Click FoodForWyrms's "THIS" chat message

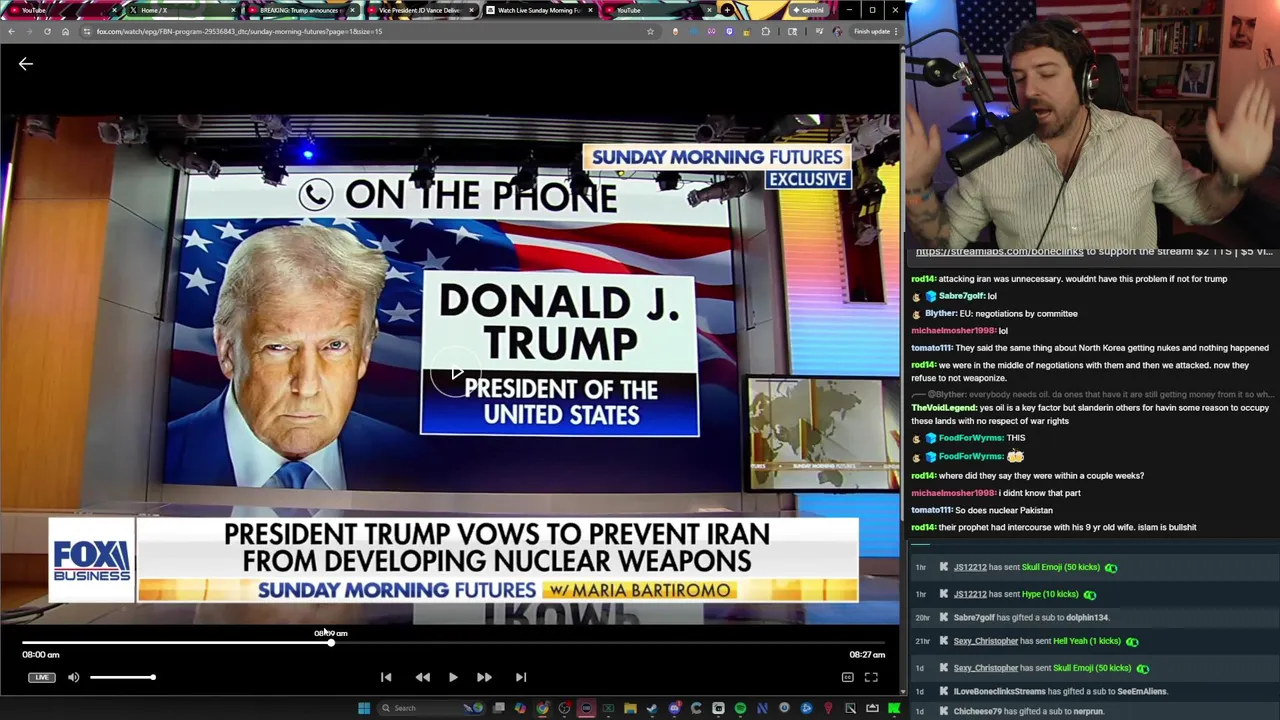click(x=967, y=438)
